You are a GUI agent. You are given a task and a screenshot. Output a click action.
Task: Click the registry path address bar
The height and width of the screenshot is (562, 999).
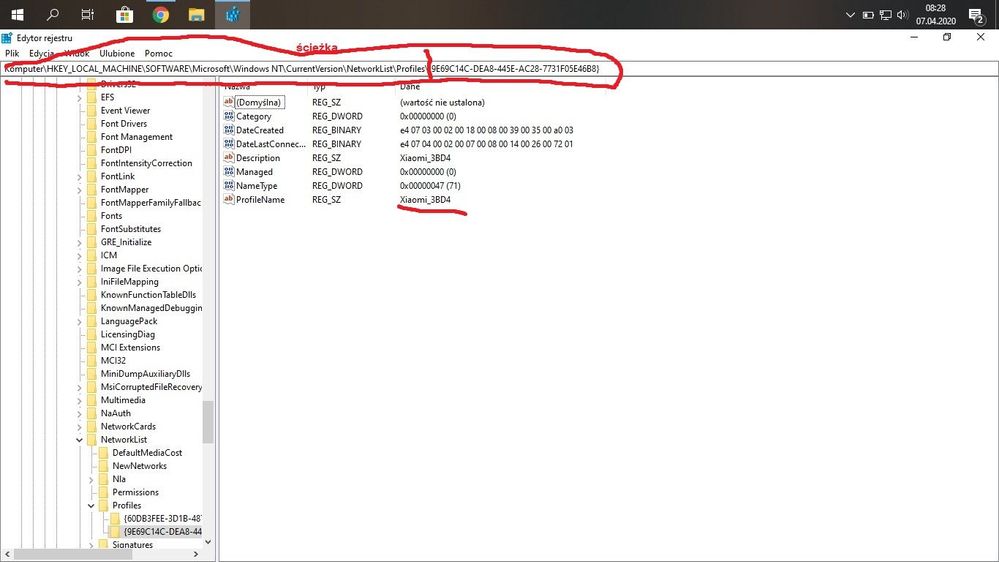tap(500, 69)
